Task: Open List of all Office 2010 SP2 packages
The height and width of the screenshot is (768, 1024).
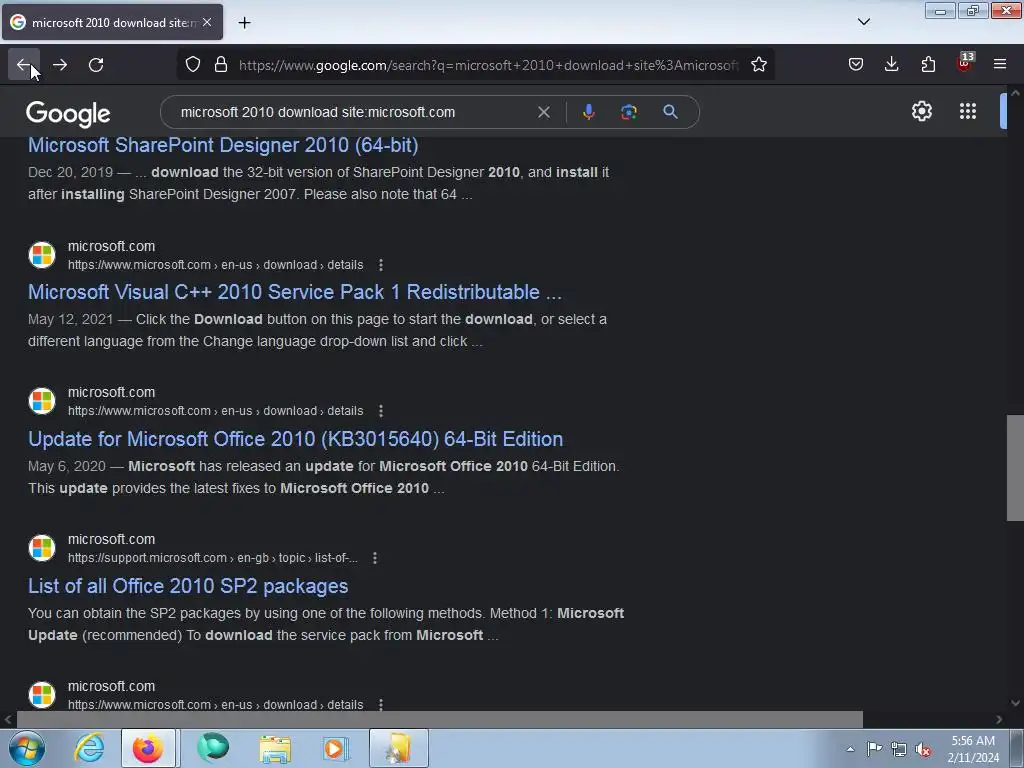Action: click(188, 586)
